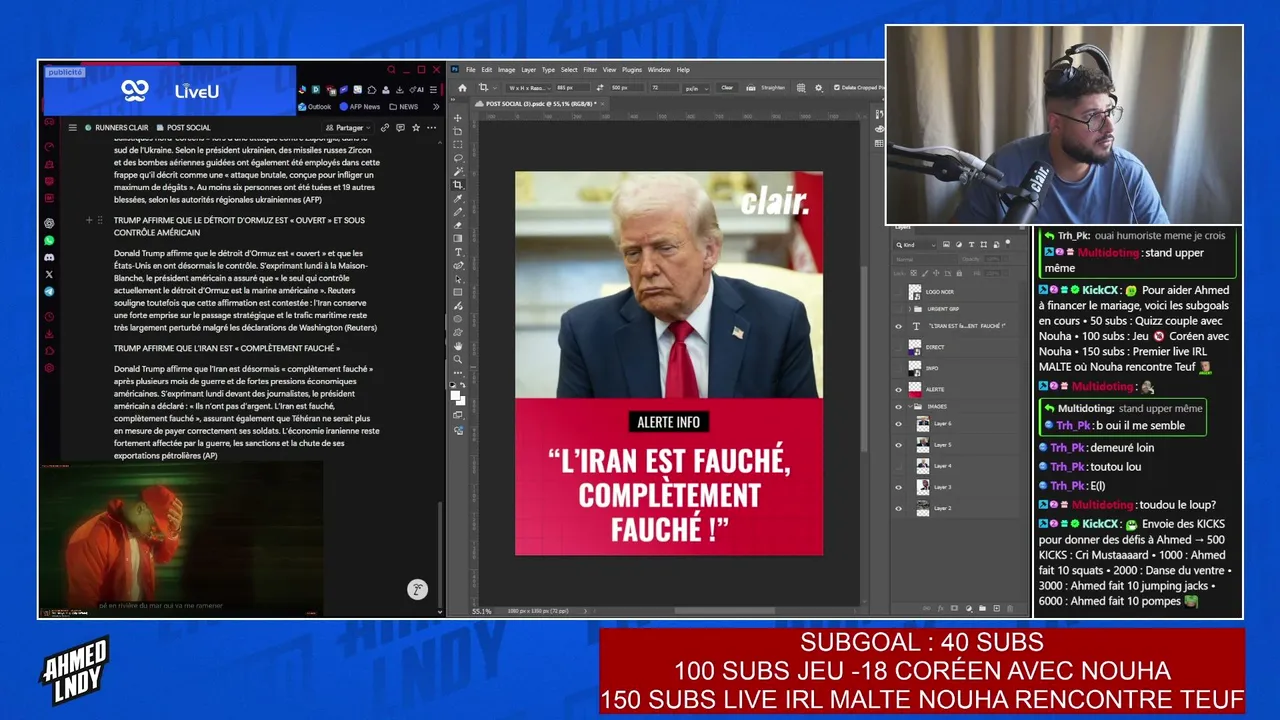Open the Image menu
1280x720 pixels.
[506, 70]
